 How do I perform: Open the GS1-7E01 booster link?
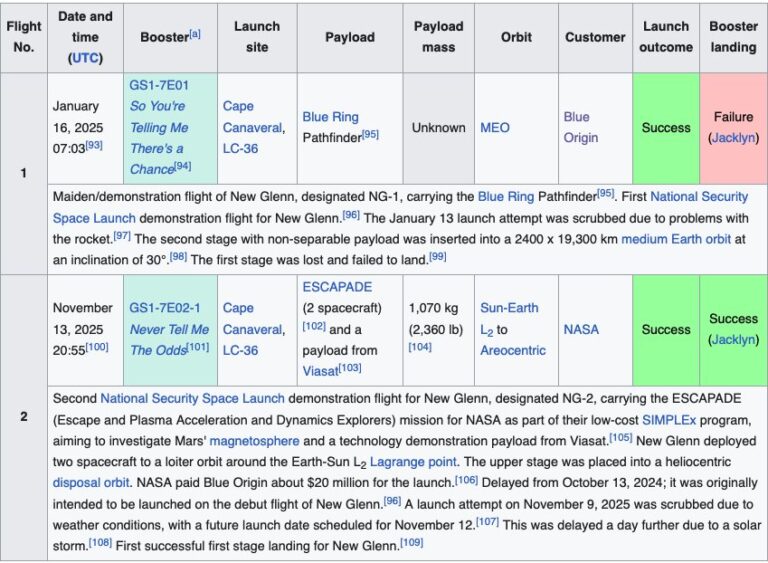[x=159, y=85]
